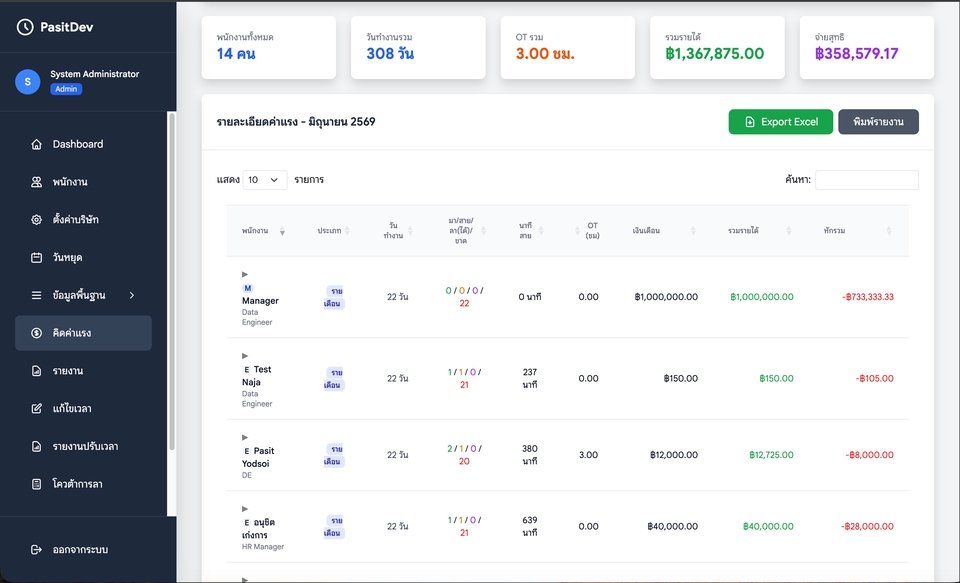960x583 pixels.
Task: Open Dashboard via the home icon
Action: pyautogui.click(x=37, y=145)
